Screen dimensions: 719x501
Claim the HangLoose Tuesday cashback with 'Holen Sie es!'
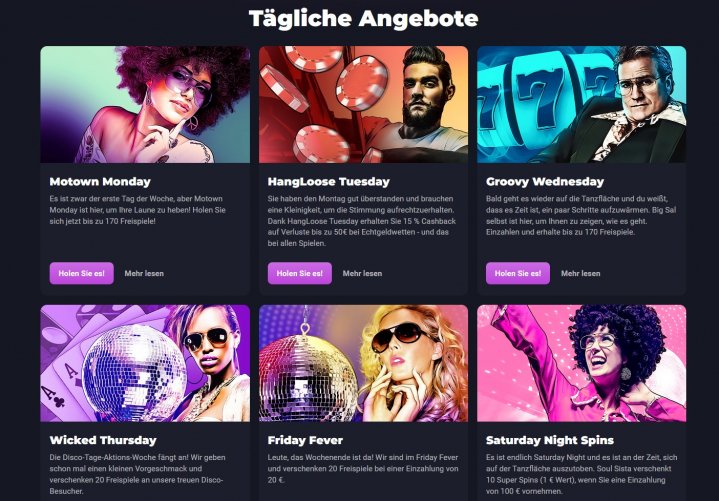300,273
